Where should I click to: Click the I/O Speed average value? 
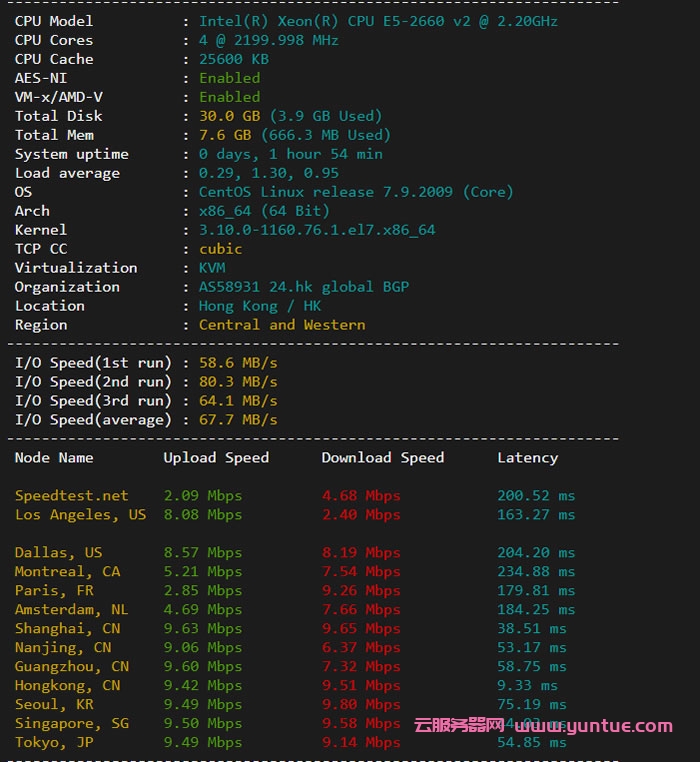(x=238, y=420)
